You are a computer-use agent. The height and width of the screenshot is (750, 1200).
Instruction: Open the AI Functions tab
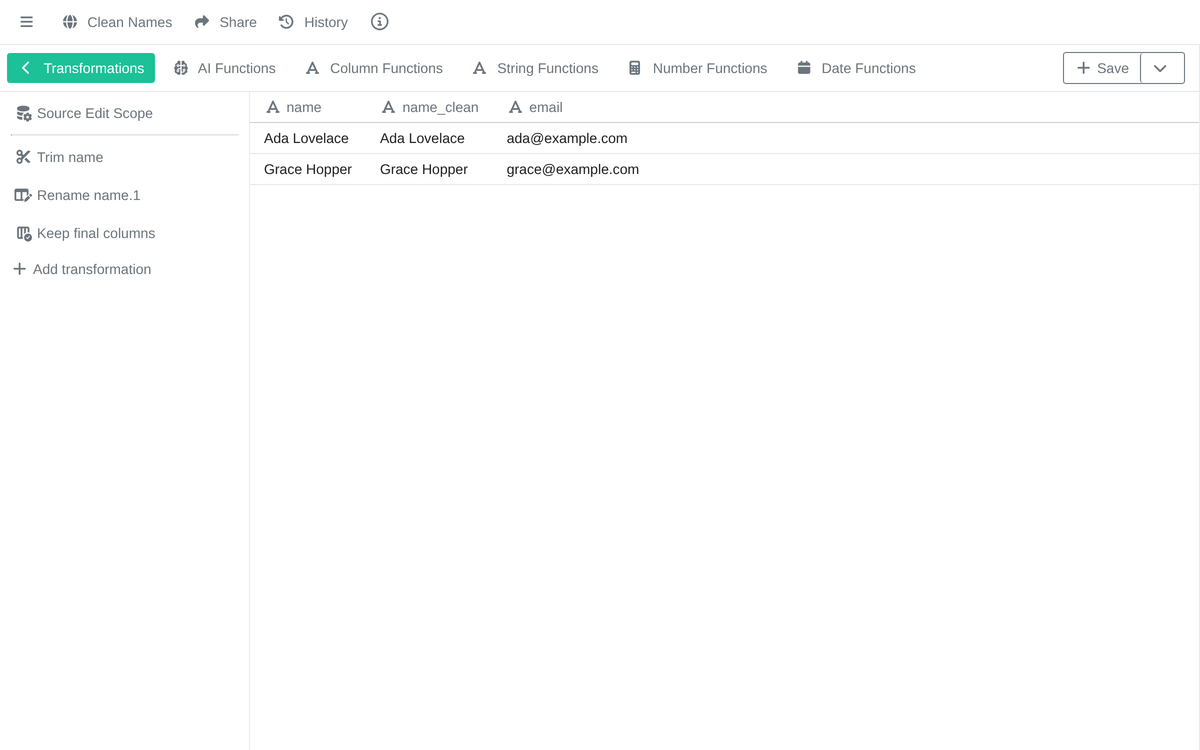224,68
